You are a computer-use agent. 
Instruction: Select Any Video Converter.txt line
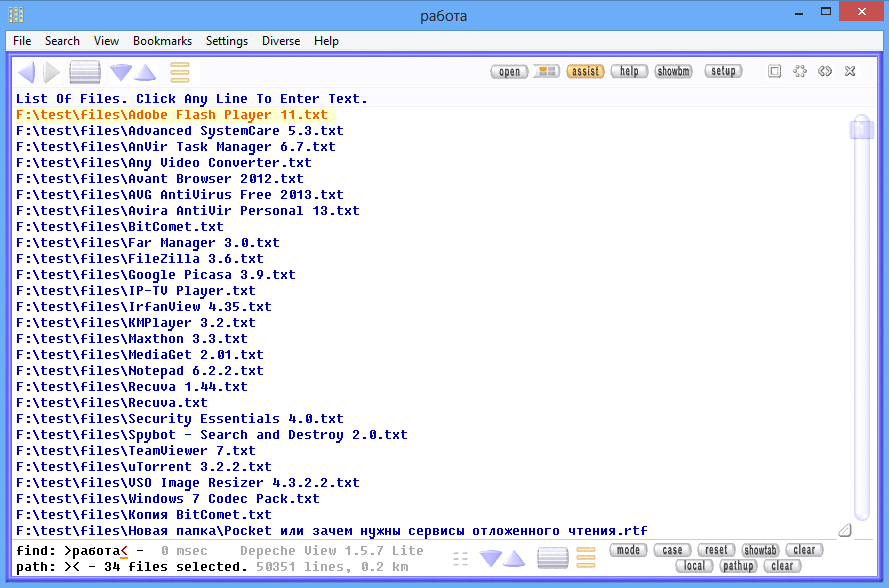pos(164,163)
